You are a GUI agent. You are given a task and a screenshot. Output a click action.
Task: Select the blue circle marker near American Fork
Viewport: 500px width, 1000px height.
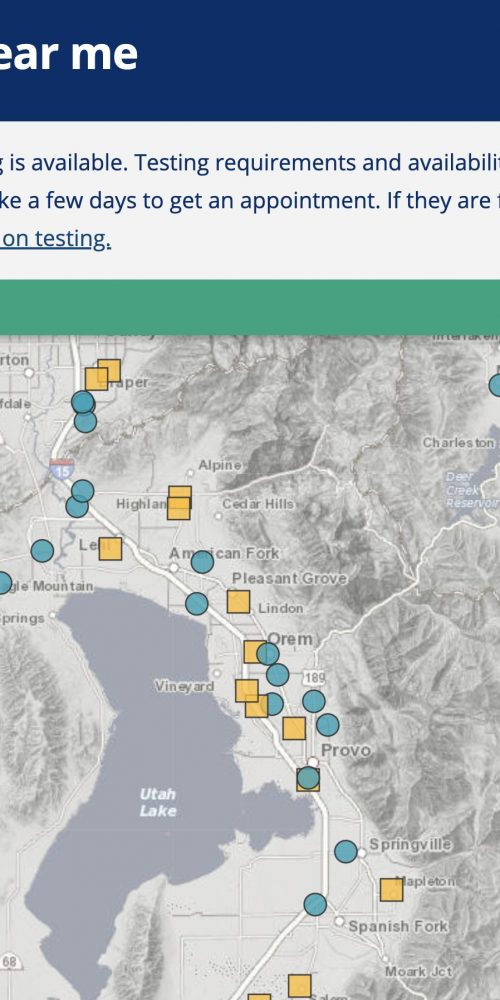[x=202, y=562]
